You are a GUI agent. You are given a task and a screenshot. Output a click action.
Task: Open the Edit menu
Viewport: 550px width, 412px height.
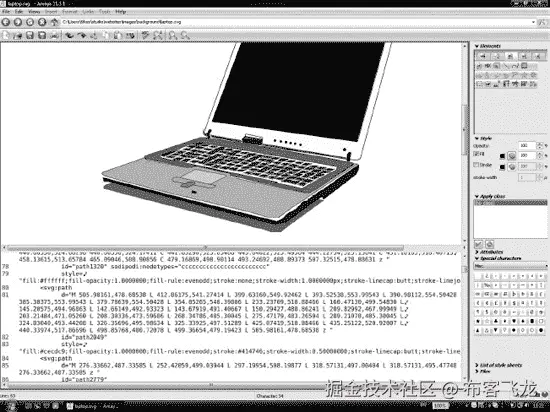[x=19, y=12]
